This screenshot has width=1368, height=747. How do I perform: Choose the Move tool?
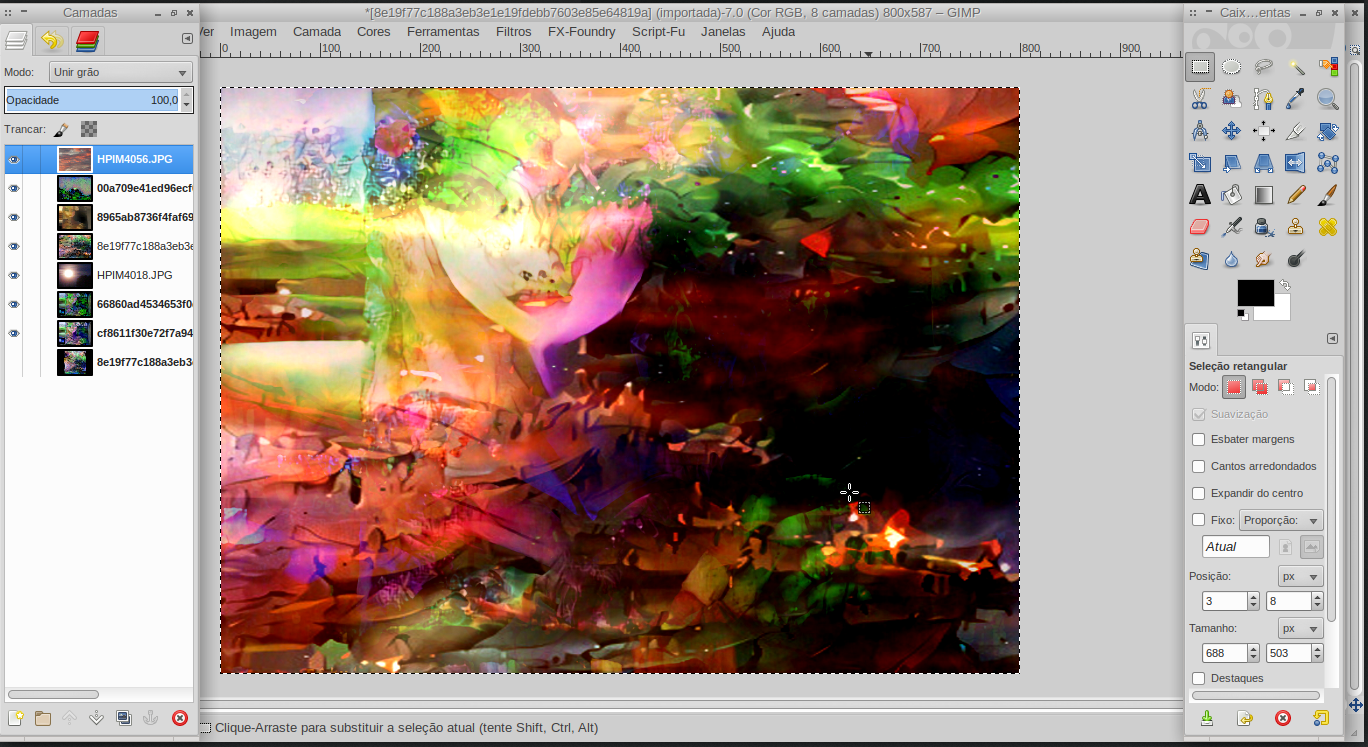[x=1232, y=131]
